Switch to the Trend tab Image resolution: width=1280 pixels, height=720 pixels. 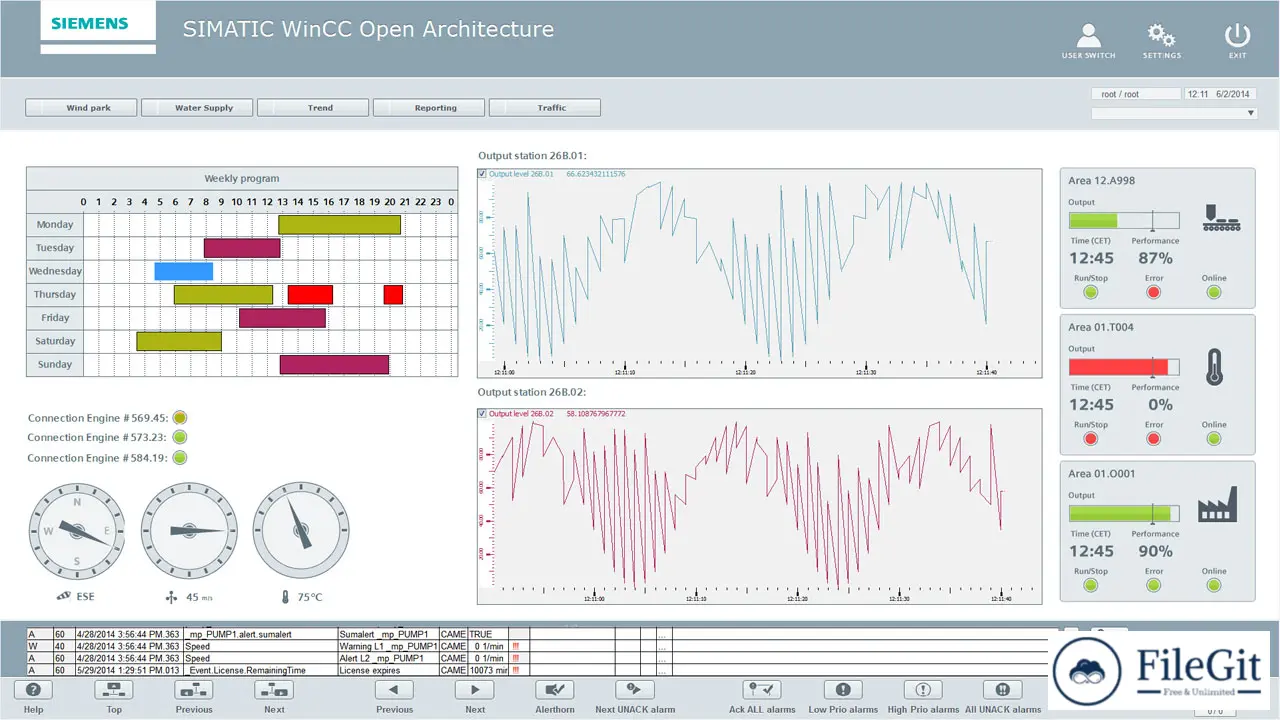tap(313, 107)
